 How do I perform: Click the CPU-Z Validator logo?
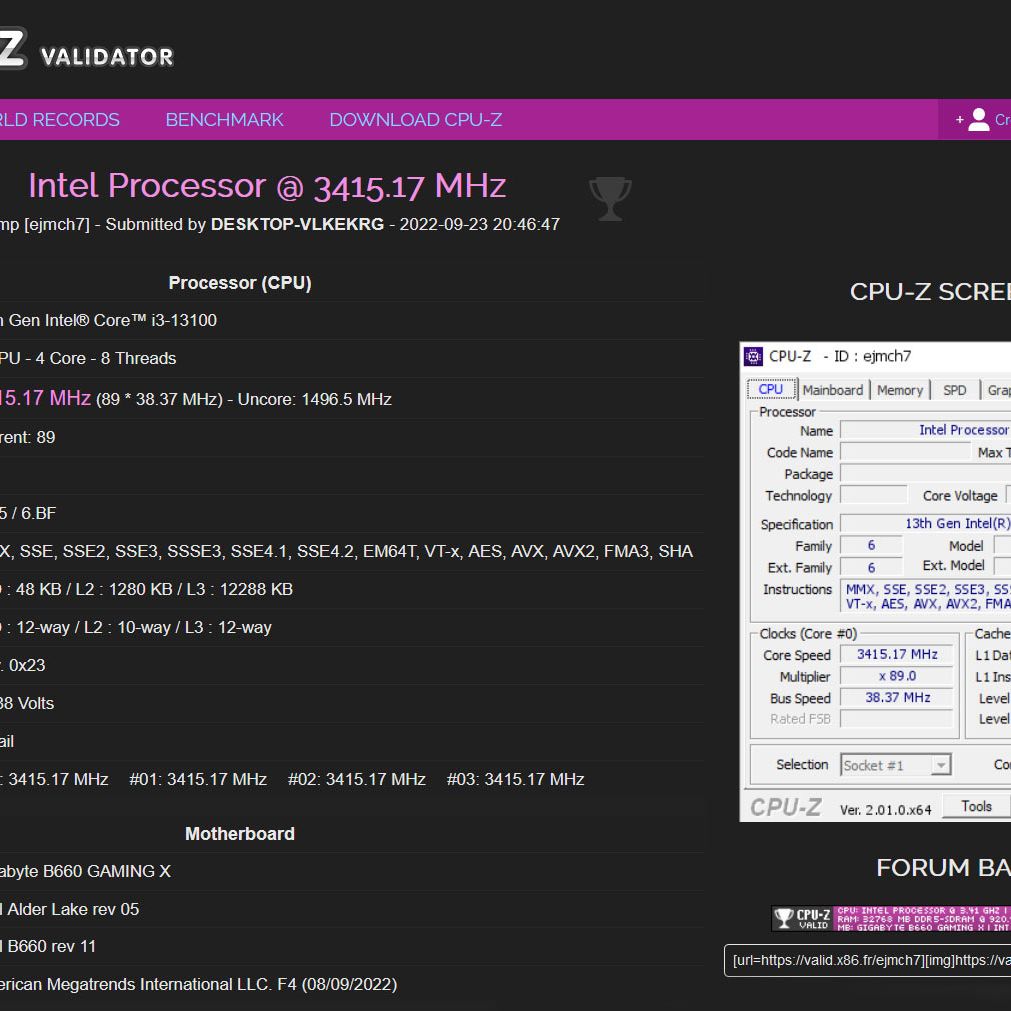pyautogui.click(x=86, y=49)
